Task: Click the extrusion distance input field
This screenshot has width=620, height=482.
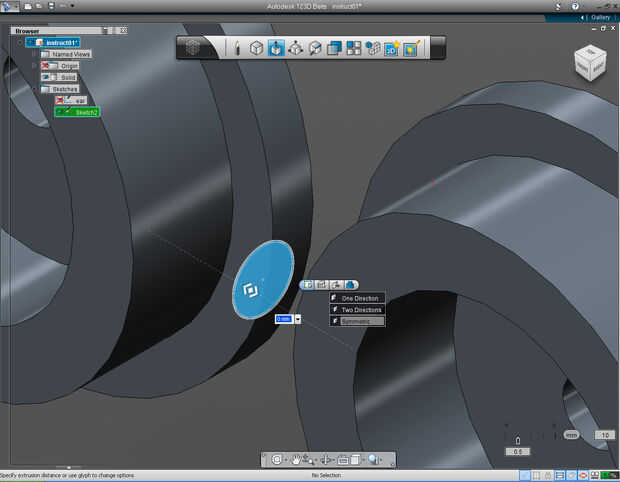Action: click(x=283, y=319)
